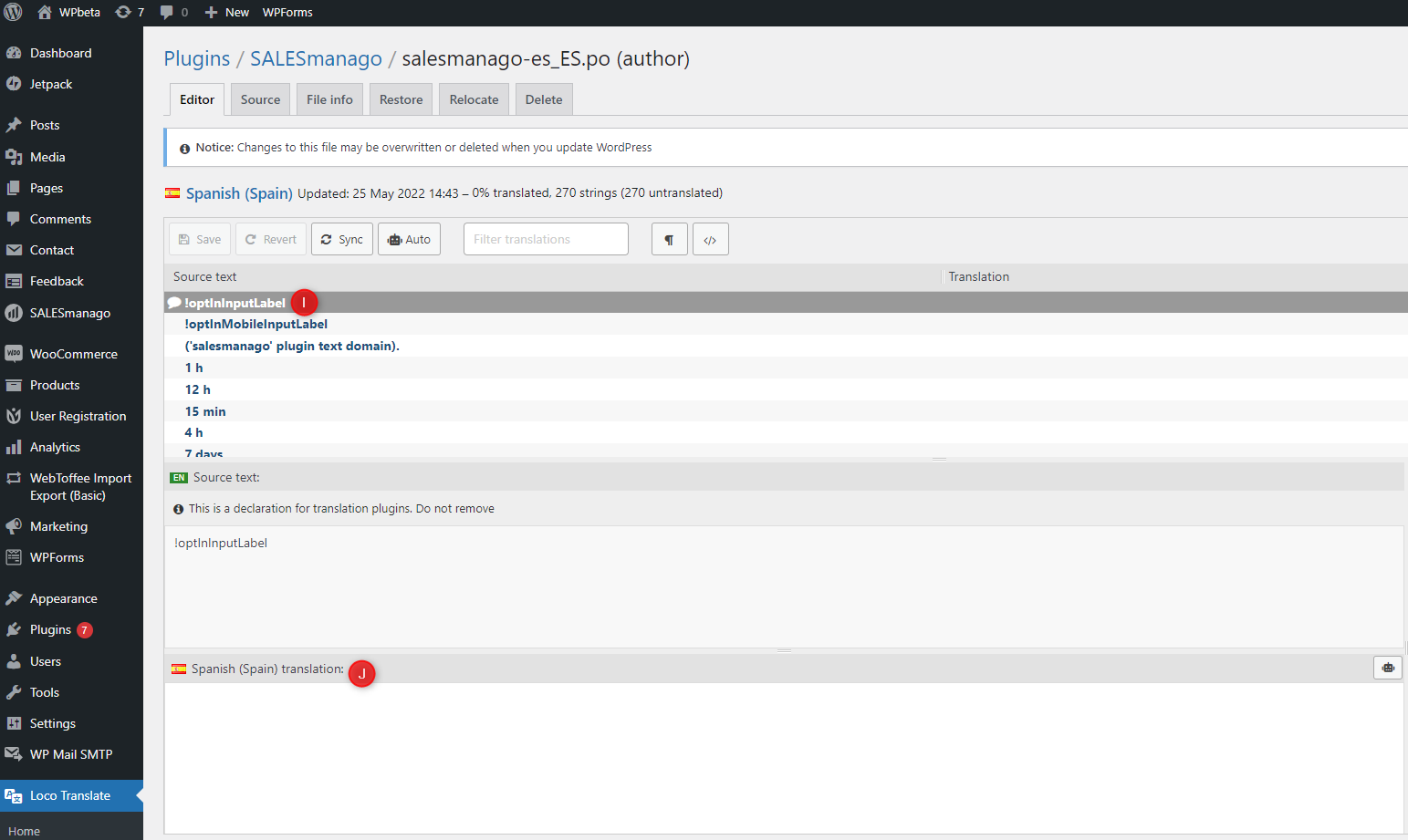Switch to the File info tab

coord(329,99)
